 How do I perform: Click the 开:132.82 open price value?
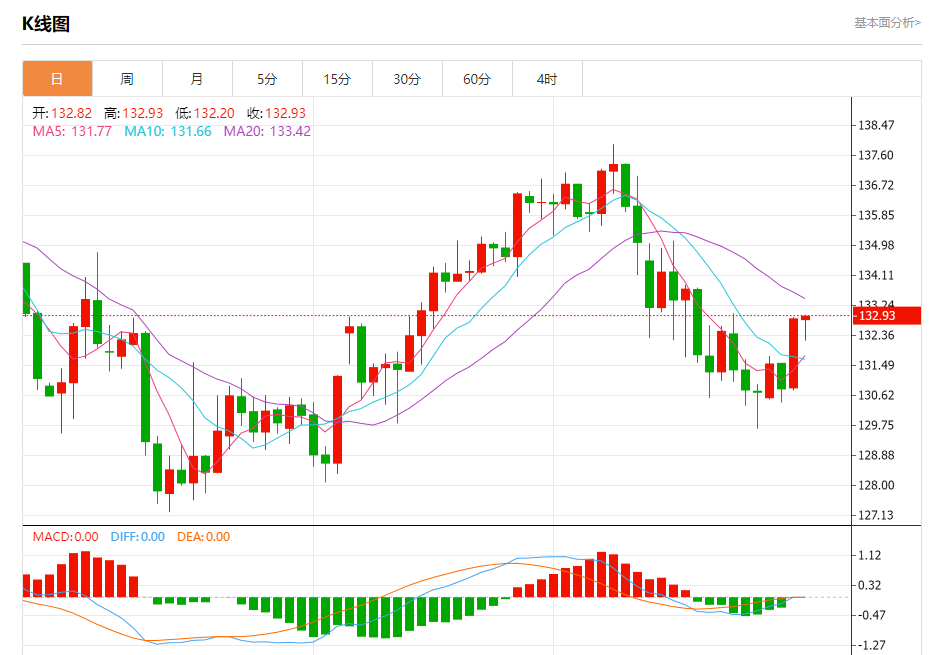pos(62,113)
